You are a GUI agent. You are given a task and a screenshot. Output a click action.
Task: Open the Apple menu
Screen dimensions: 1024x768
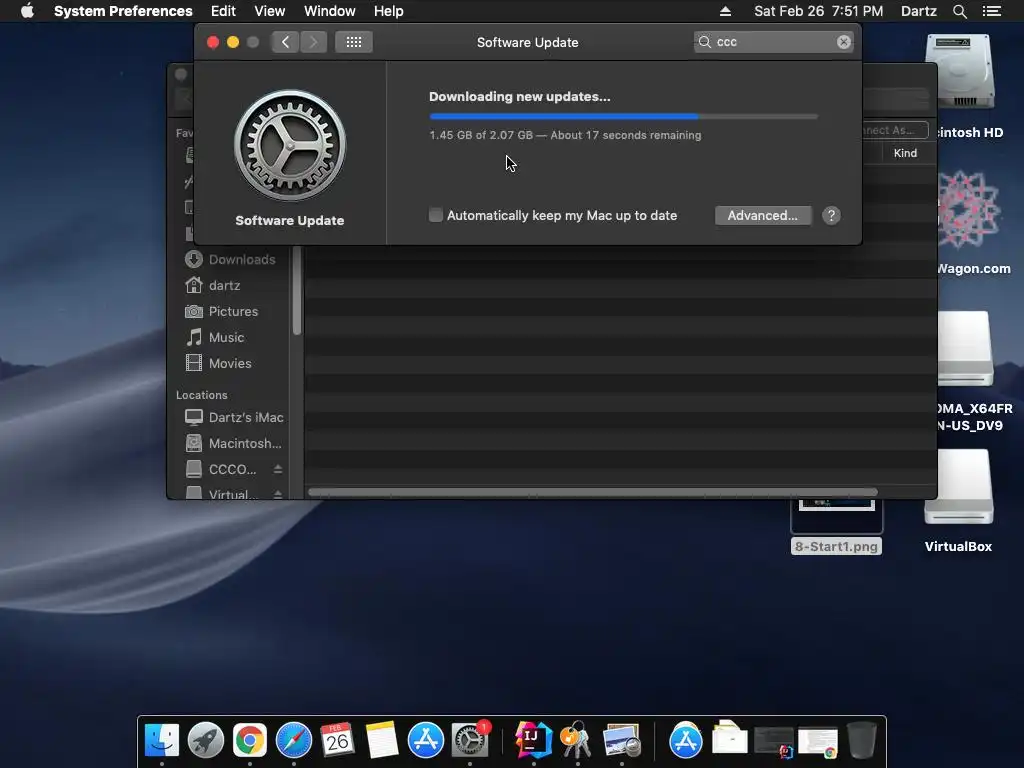coord(27,11)
